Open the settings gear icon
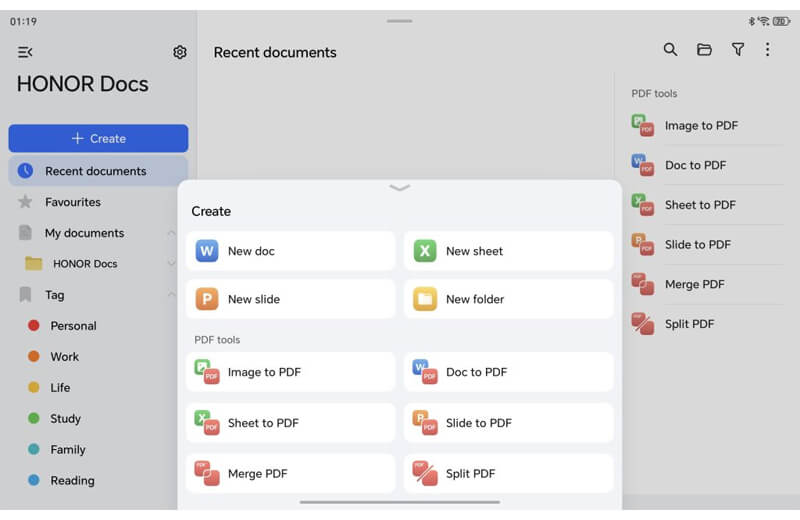800x520 pixels. click(x=180, y=52)
